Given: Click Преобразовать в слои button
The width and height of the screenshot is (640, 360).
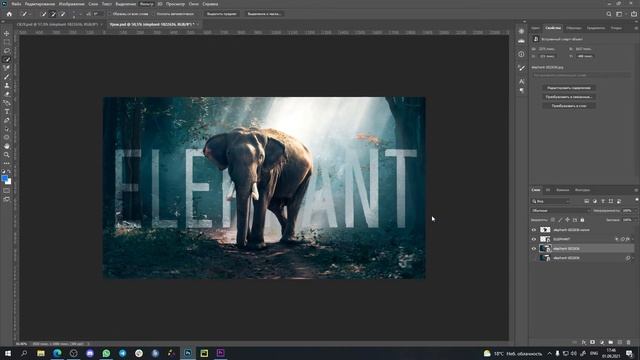Looking at the screenshot, I should click(569, 106).
